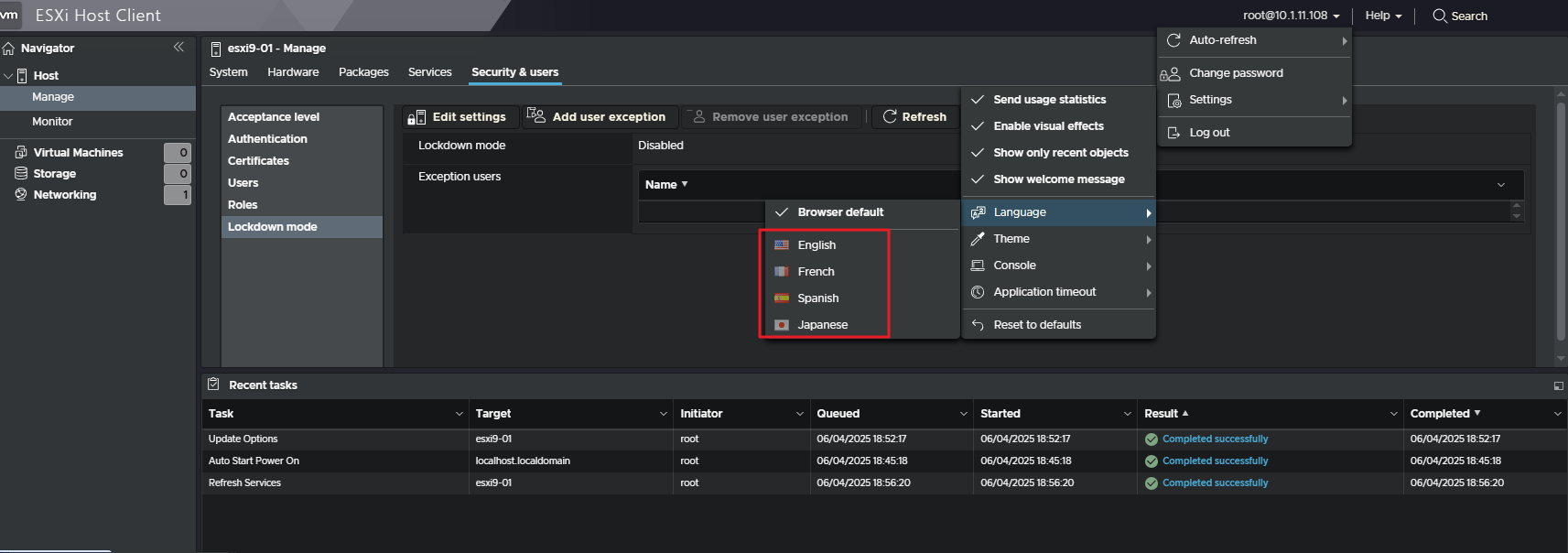
Task: Collapse the Navigator panel with the chevron icon
Action: (178, 47)
